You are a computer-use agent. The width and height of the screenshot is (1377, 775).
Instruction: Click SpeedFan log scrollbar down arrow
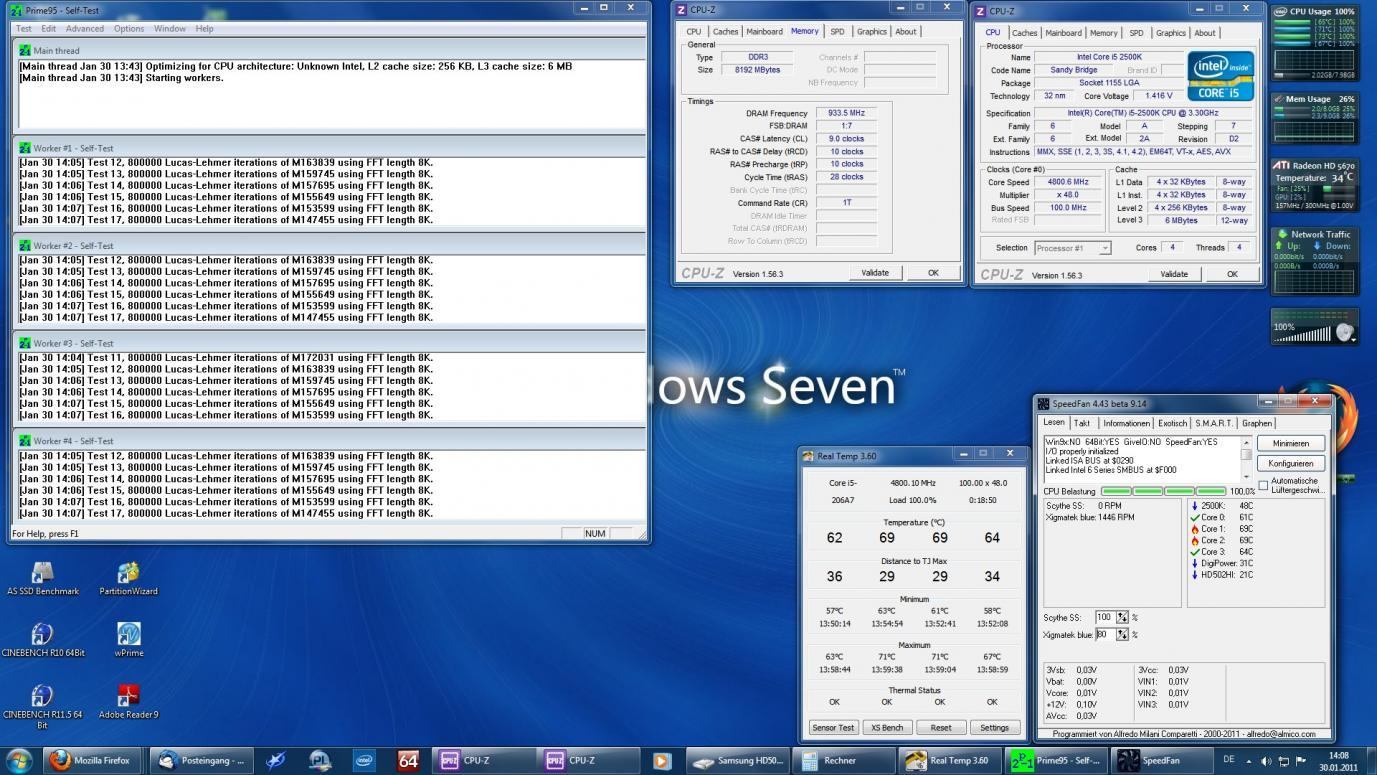[1246, 477]
